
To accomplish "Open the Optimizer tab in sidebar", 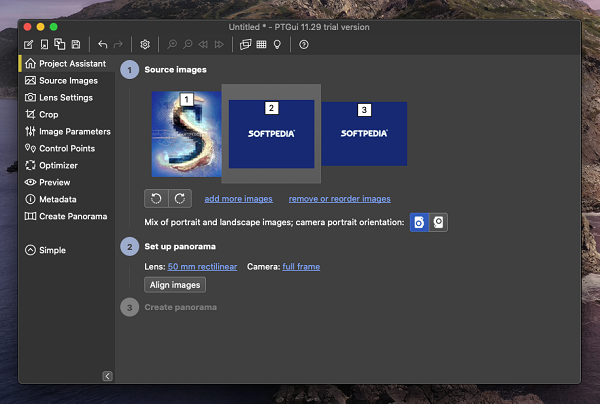I will tap(57, 165).
